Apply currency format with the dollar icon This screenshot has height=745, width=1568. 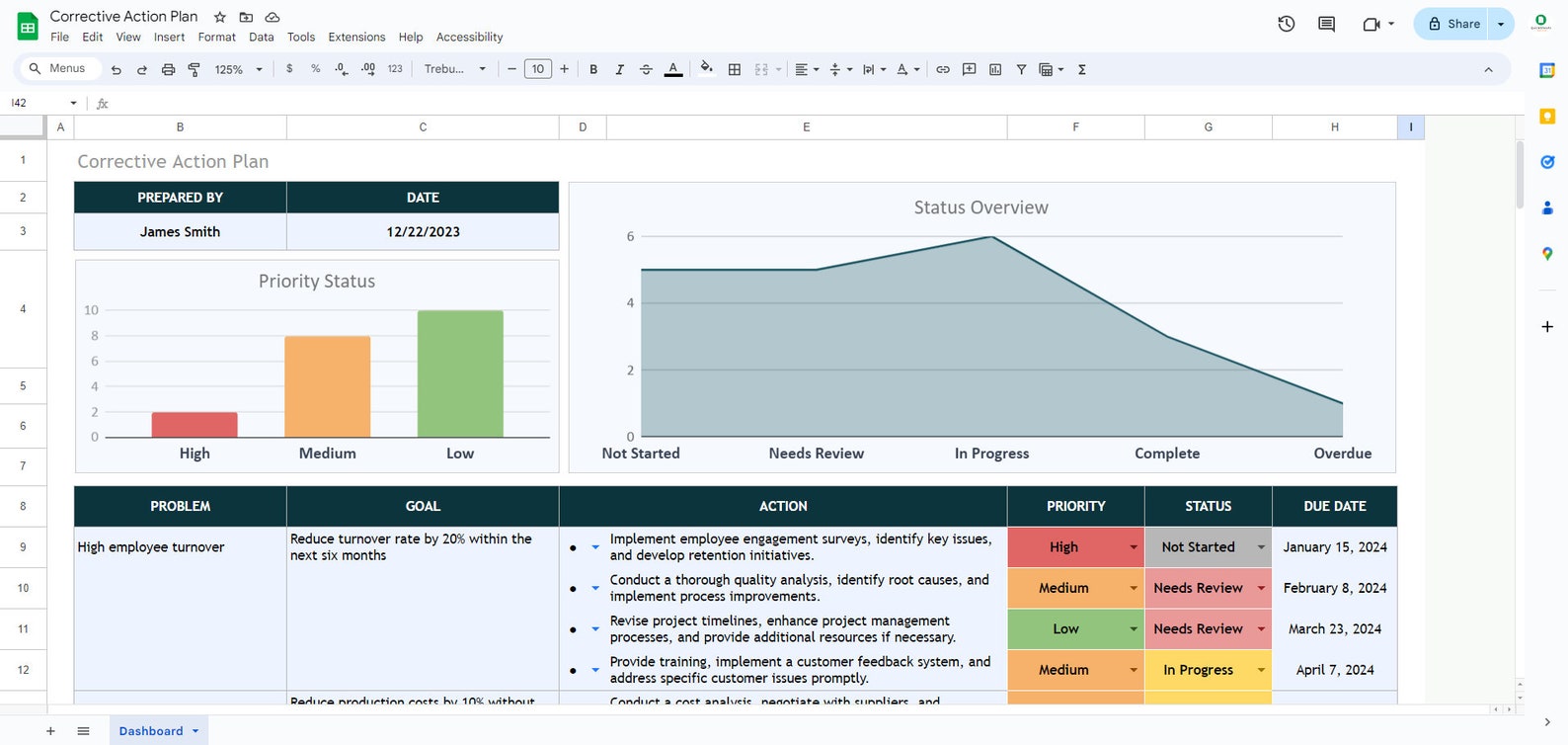(289, 69)
